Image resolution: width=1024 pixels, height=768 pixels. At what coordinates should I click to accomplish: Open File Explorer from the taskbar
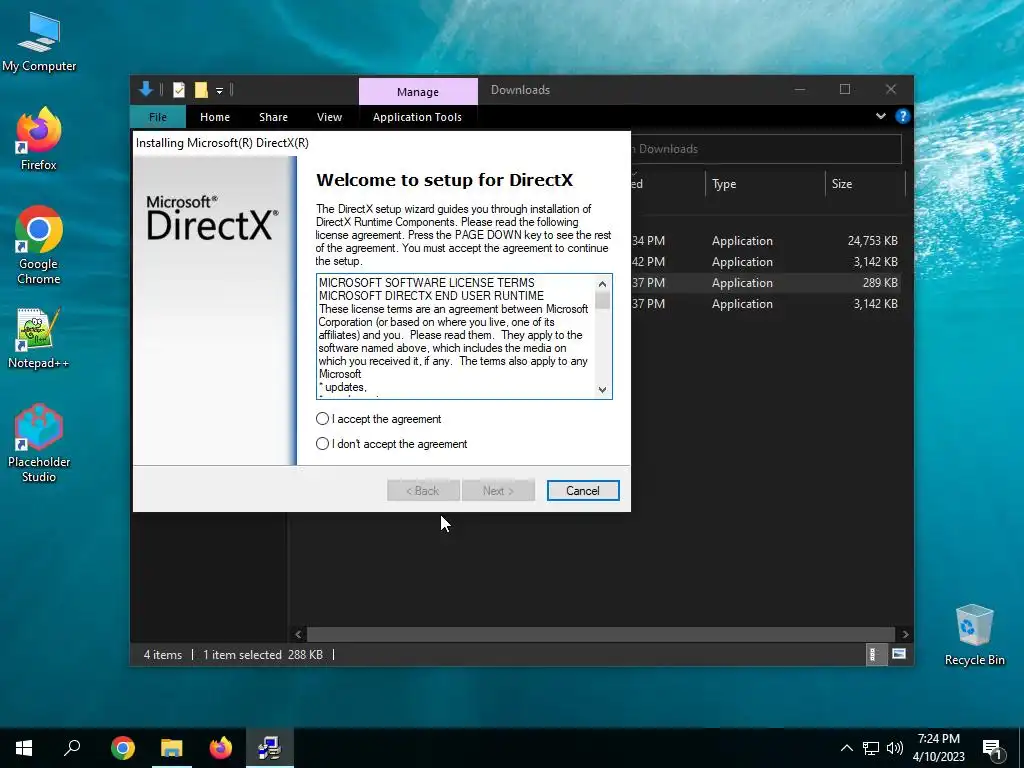(172, 747)
